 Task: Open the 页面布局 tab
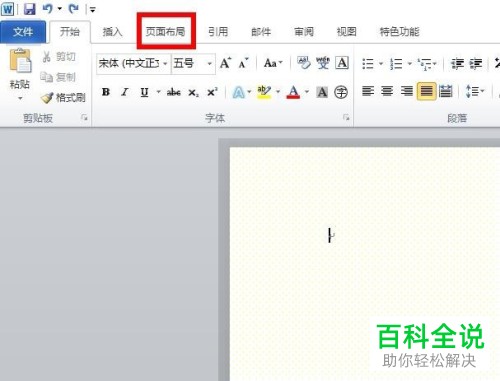click(165, 32)
